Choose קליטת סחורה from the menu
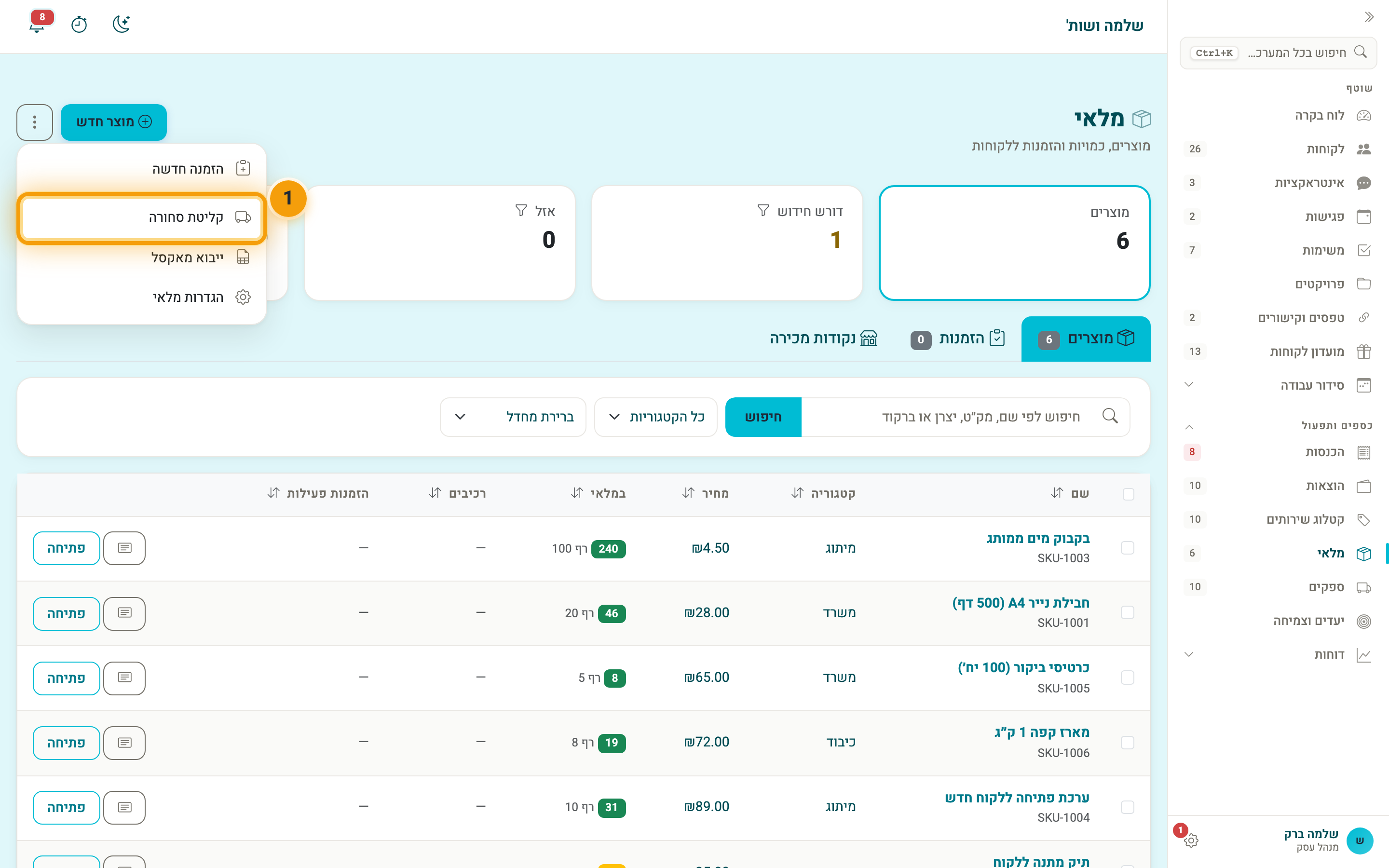The width and height of the screenshot is (1389, 868). (x=142, y=217)
